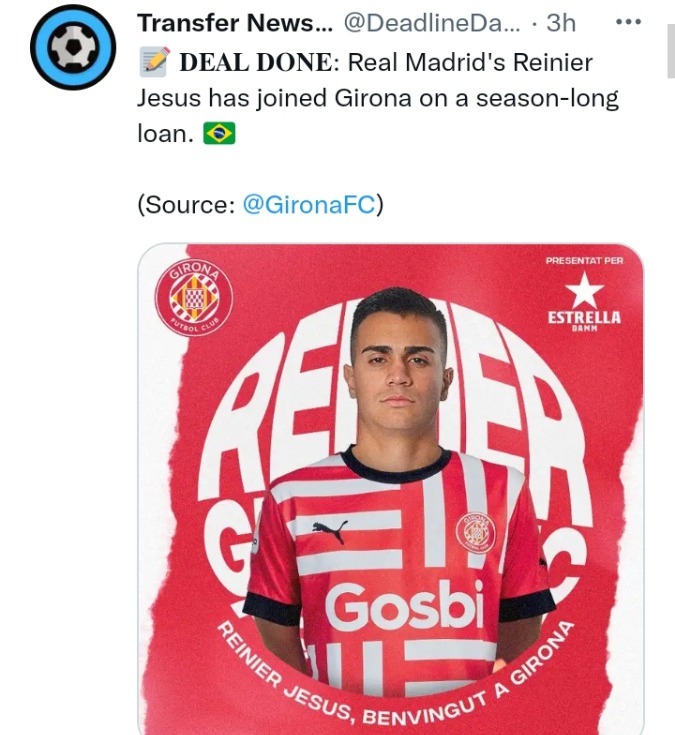This screenshot has height=735, width=675.
Task: Click the Transfer News account name
Action: pyautogui.click(x=235, y=22)
